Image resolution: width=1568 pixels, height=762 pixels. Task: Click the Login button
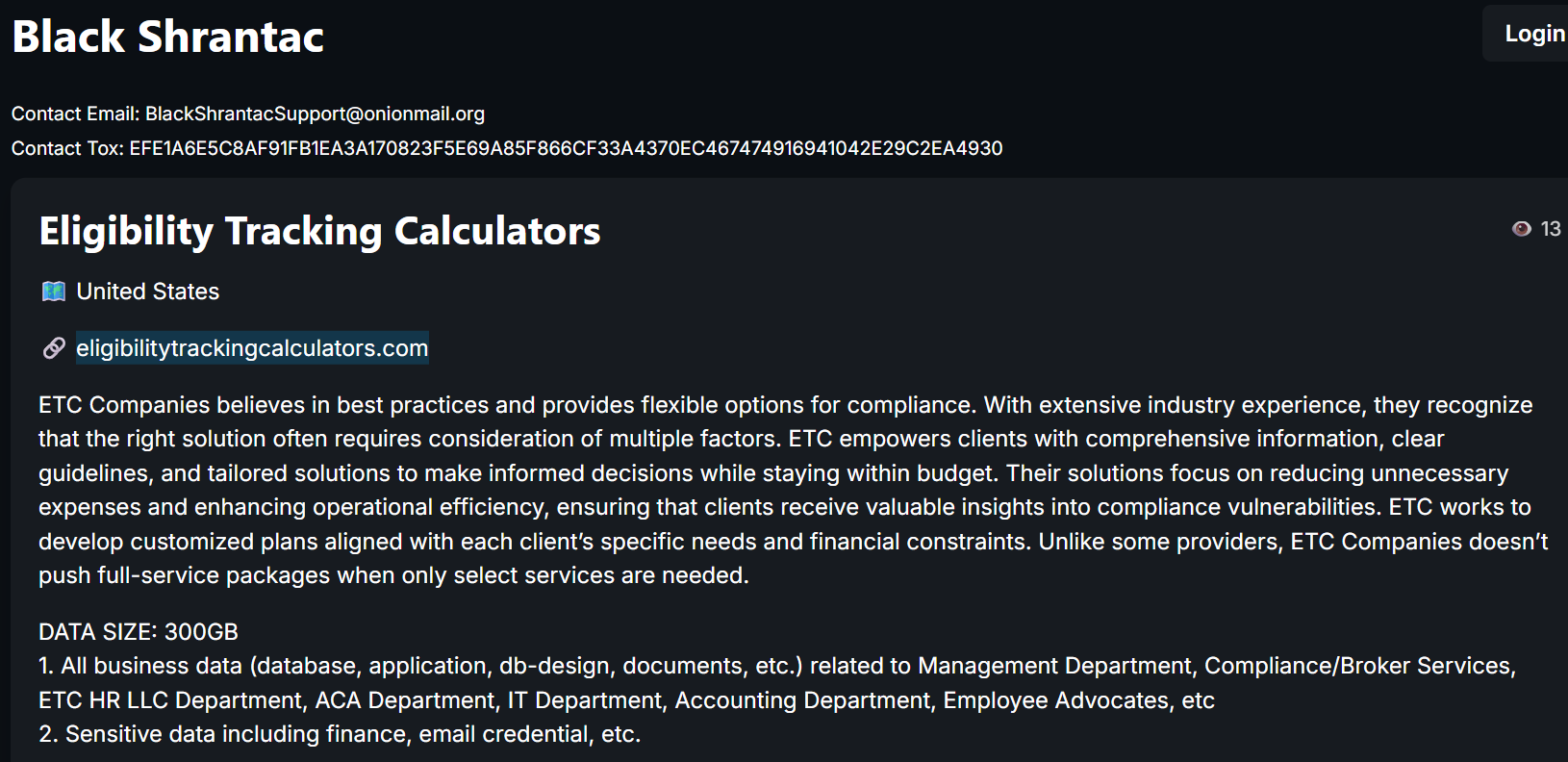click(x=1533, y=34)
